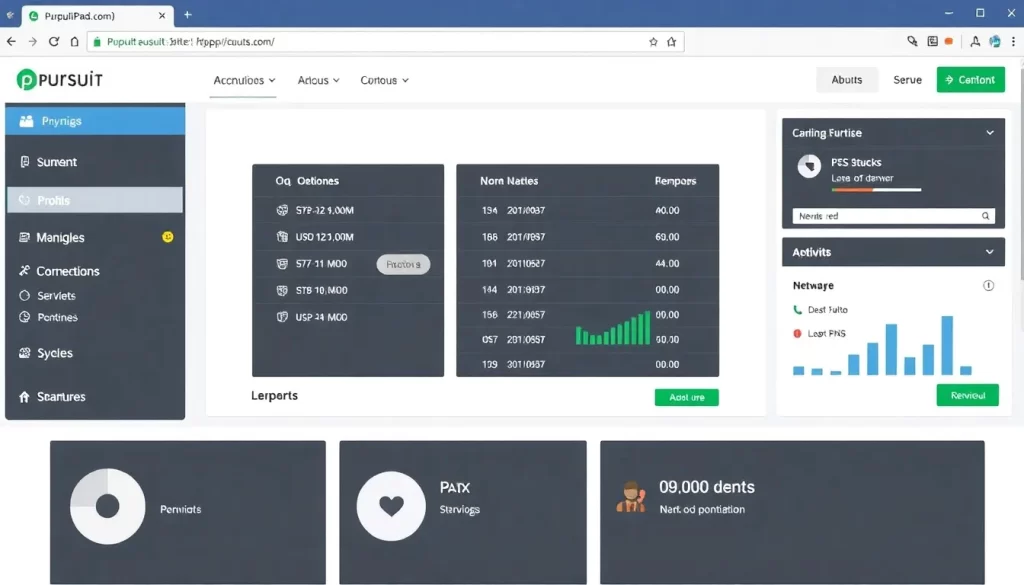The height and width of the screenshot is (585, 1024).
Task: Click the PES Stucks pie icon
Action: tap(809, 167)
